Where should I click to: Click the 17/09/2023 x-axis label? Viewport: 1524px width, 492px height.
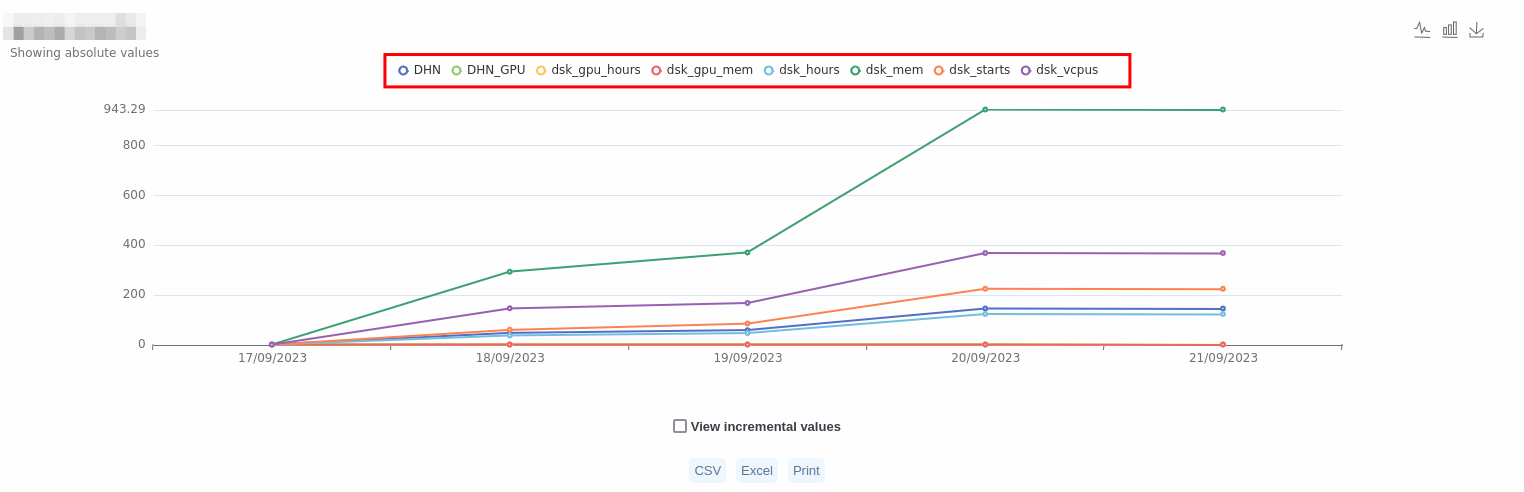[272, 358]
